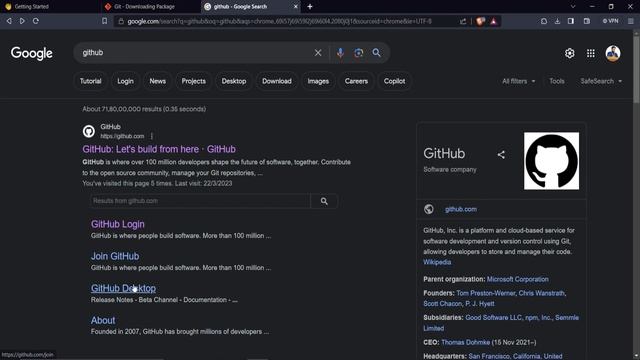
Task: Filter results by News chip
Action: pos(158,81)
